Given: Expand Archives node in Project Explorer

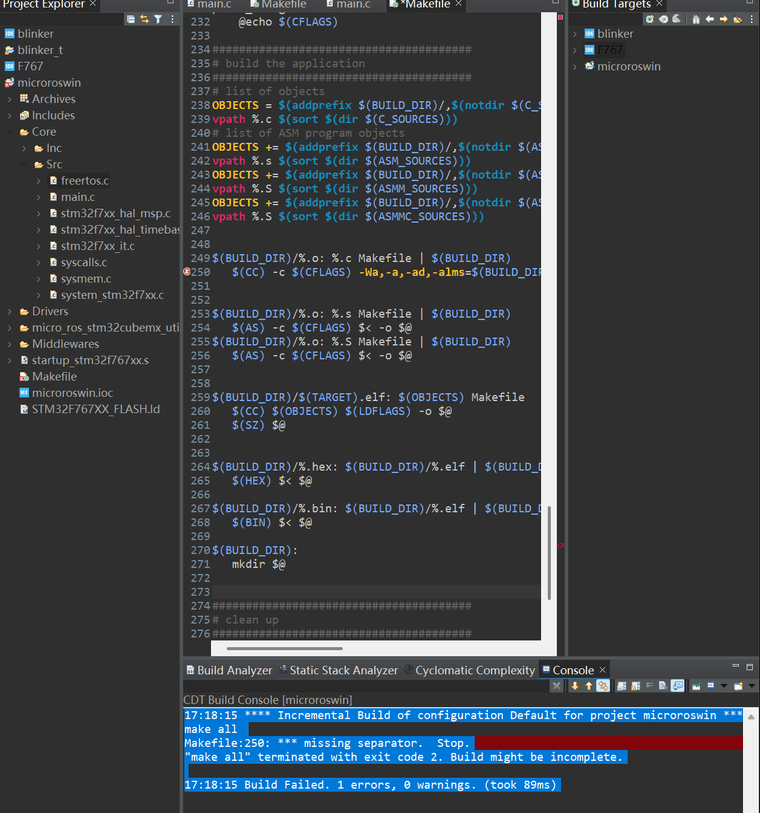Looking at the screenshot, I should 10,99.
